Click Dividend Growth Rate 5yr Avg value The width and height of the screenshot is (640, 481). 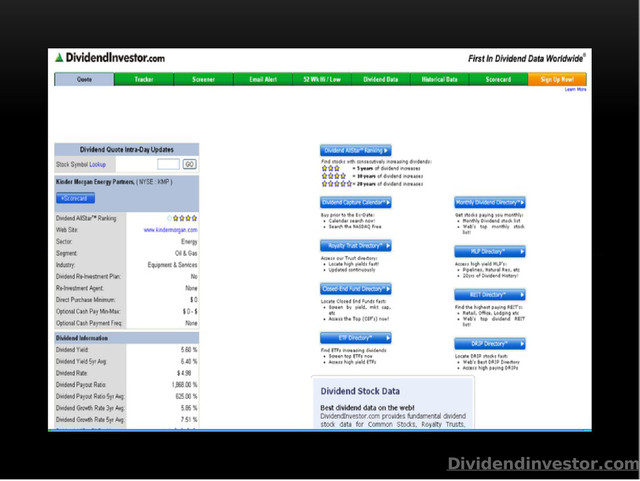point(189,419)
